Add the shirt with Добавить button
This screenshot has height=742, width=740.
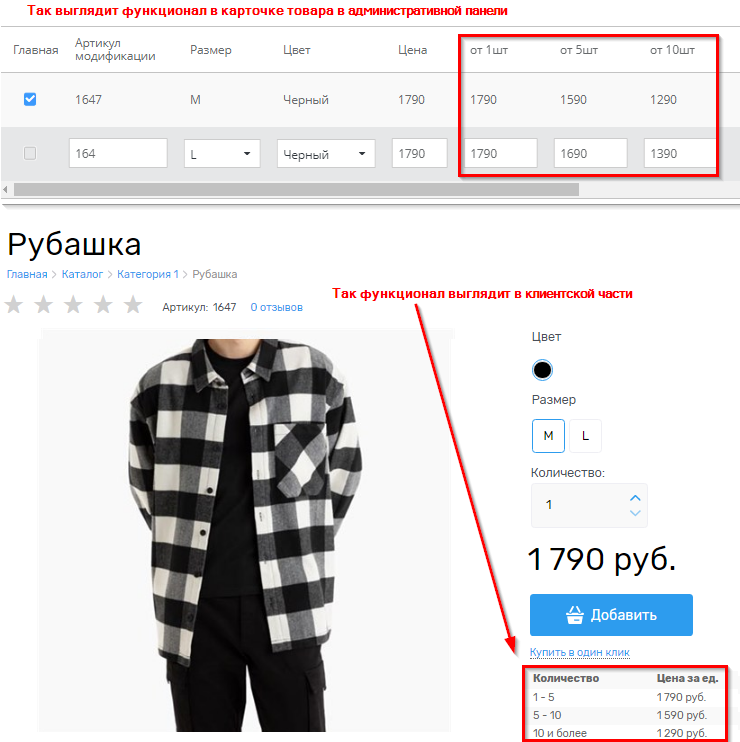click(611, 615)
